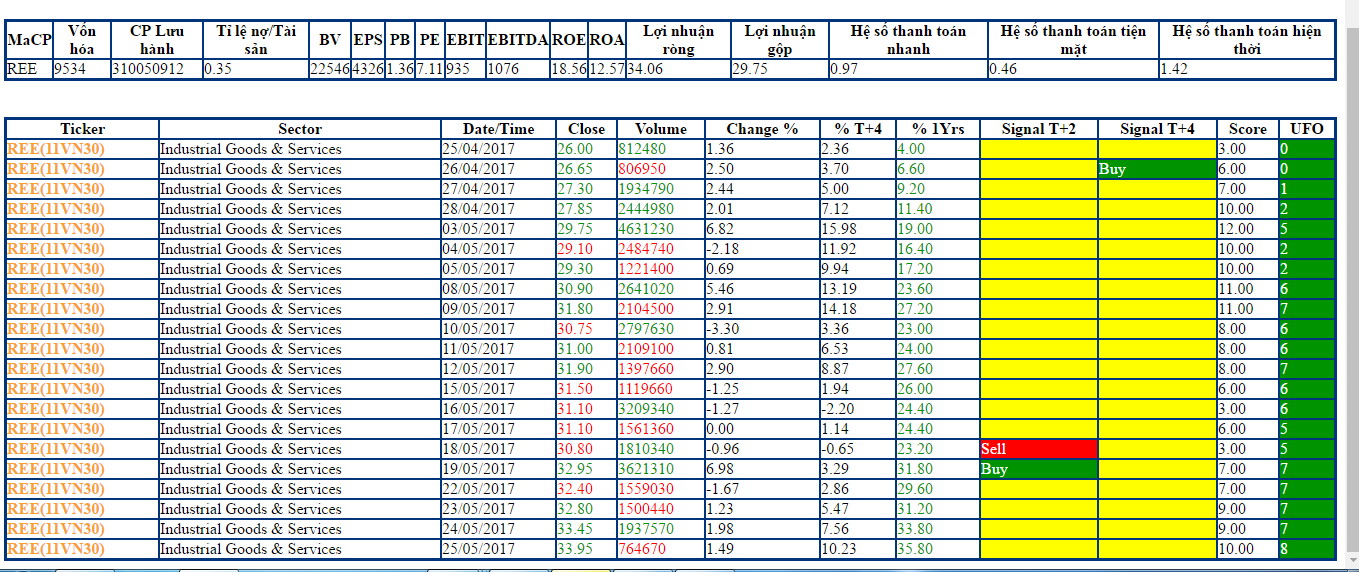
Task: Click the volume value 3209340
Action: point(646,409)
